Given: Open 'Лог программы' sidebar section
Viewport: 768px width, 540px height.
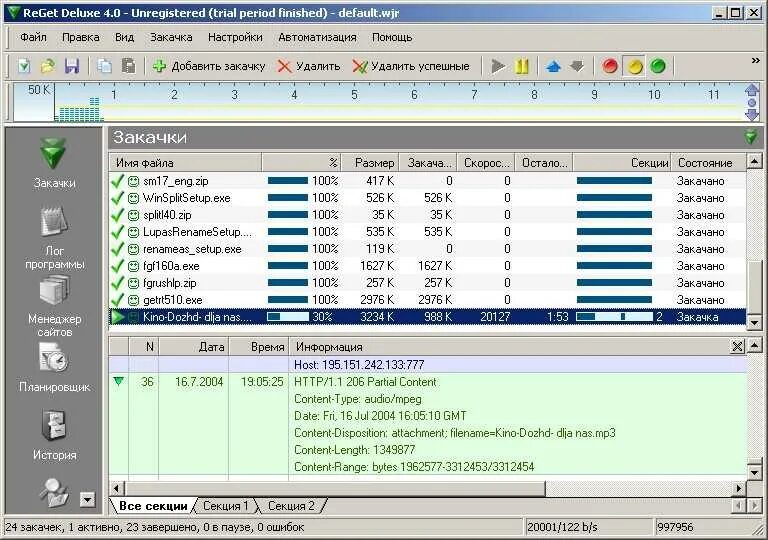Looking at the screenshot, I should click(54, 238).
